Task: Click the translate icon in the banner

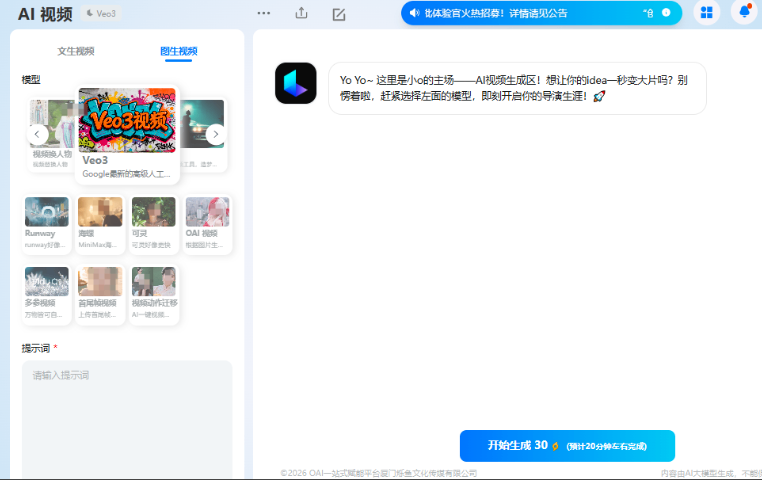Action: 648,13
